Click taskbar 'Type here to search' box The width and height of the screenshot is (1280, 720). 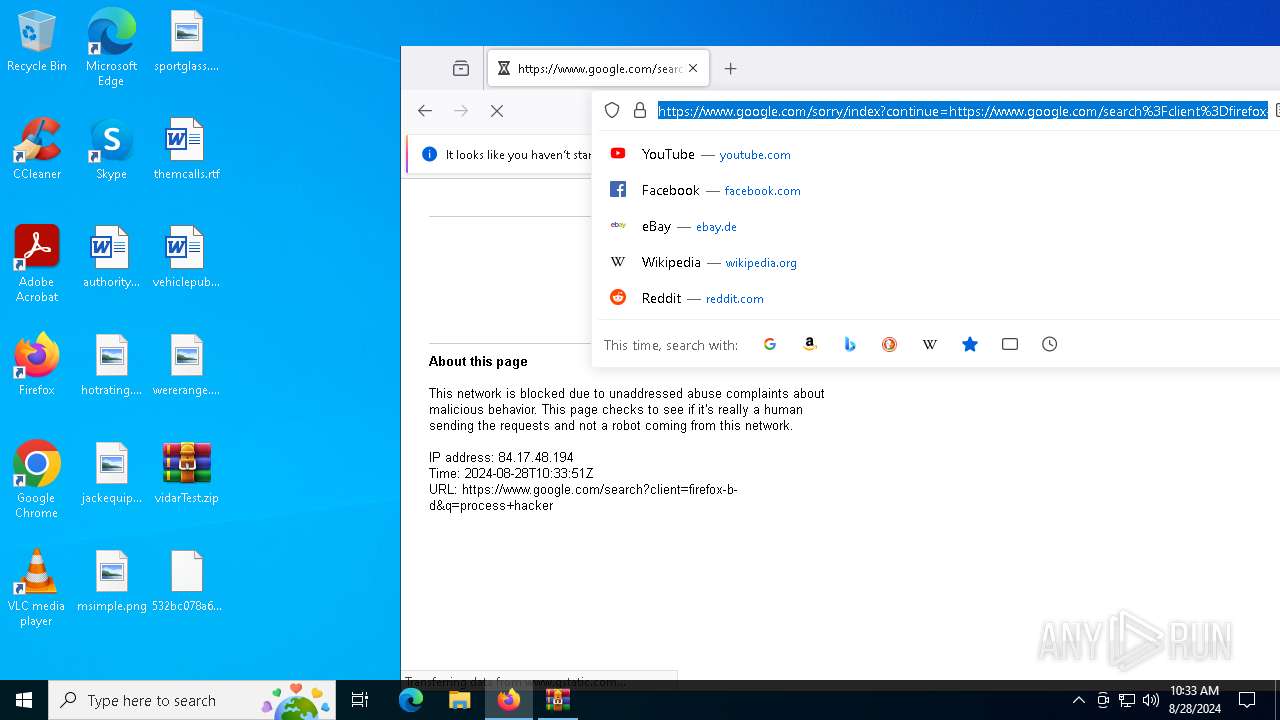coord(192,700)
